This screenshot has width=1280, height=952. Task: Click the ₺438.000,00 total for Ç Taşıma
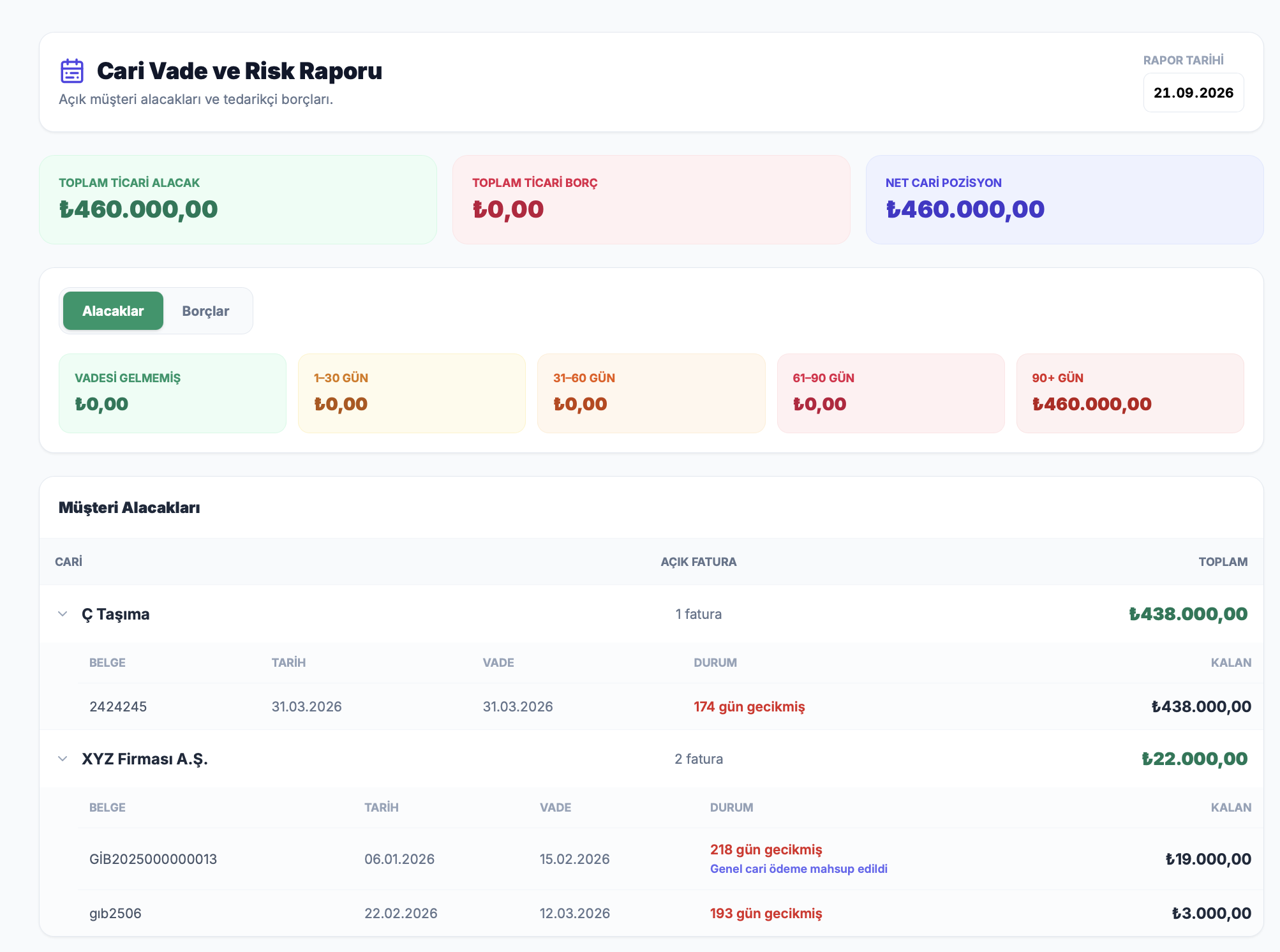click(1188, 614)
